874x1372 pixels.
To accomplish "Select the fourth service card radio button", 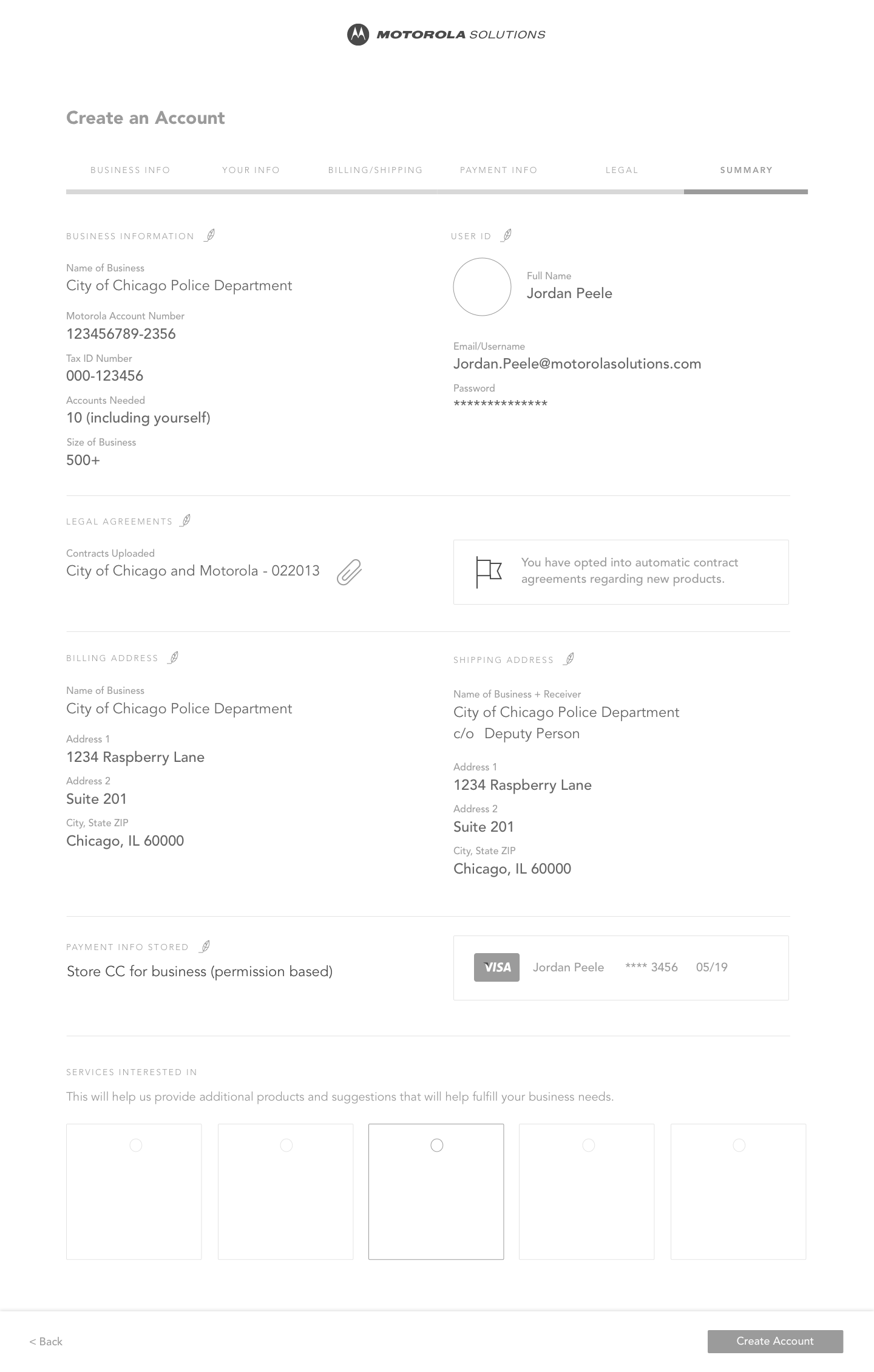I will coord(588,1145).
